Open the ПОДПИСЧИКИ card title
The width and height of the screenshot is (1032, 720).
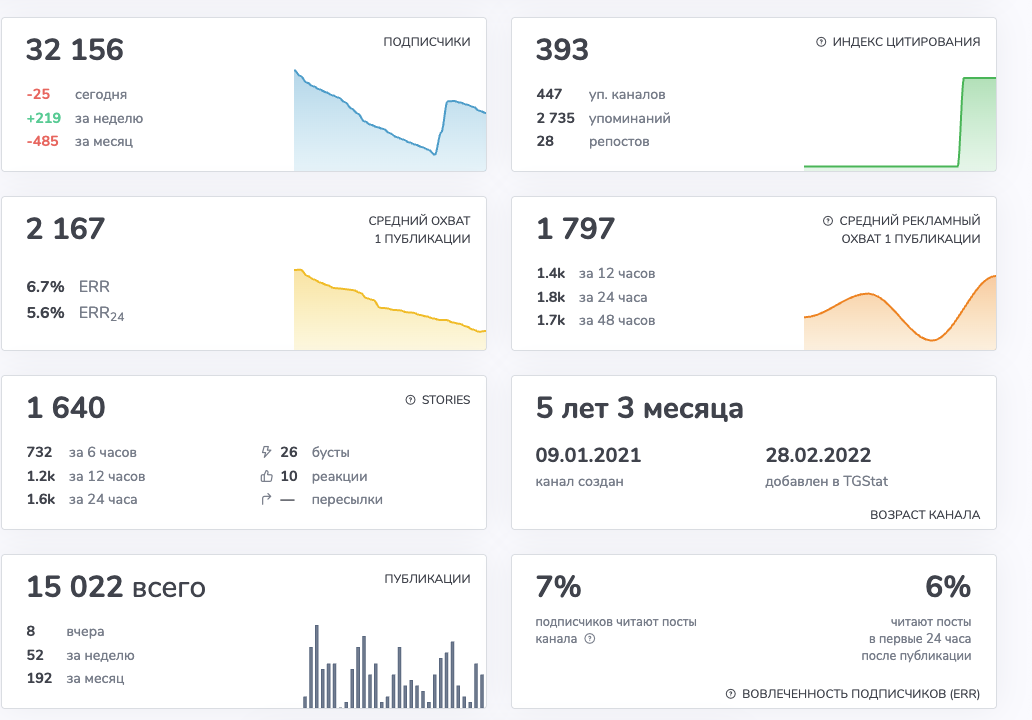point(427,42)
